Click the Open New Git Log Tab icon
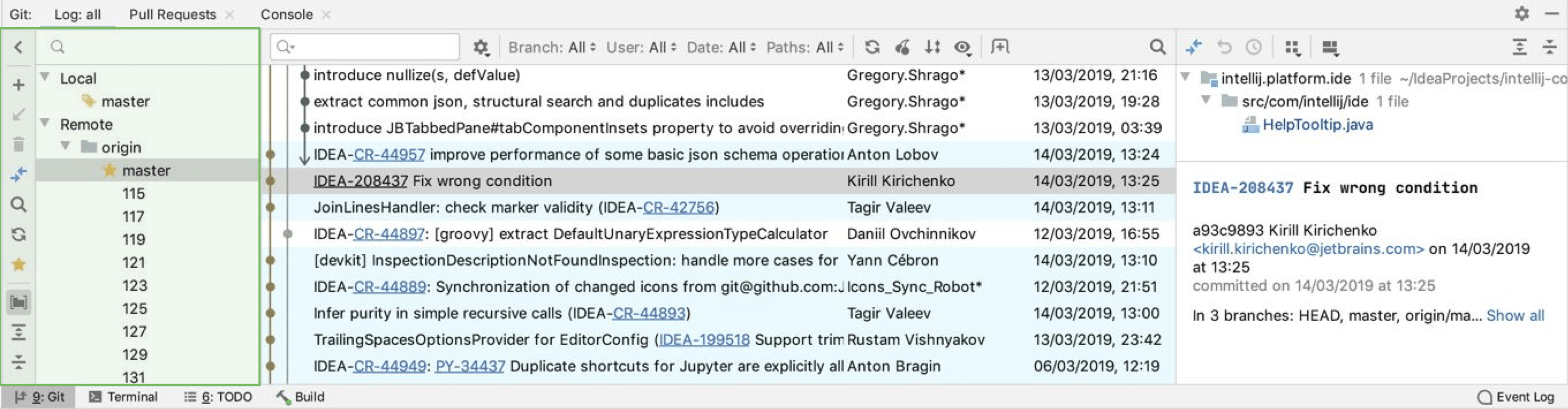Screen dimensions: 1568x409 tap(1000, 47)
